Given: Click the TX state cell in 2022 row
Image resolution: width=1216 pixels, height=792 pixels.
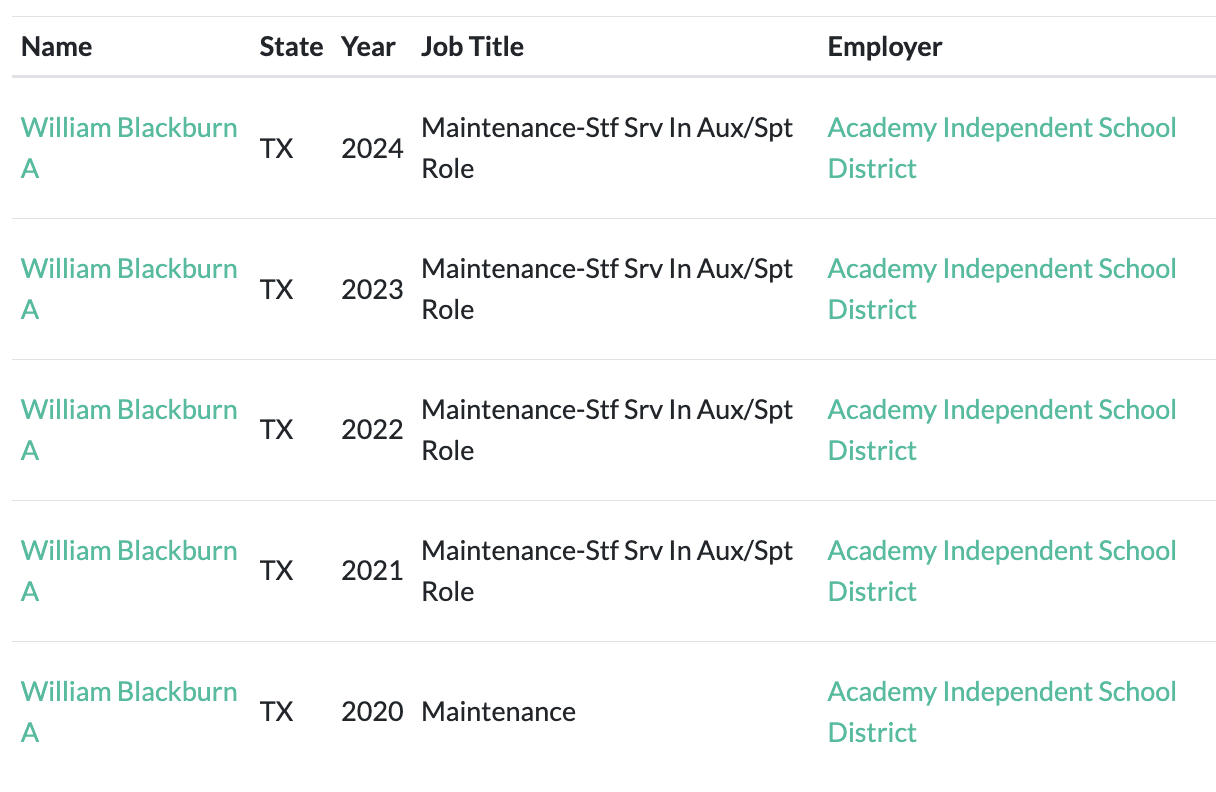Looking at the screenshot, I should pos(277,431).
